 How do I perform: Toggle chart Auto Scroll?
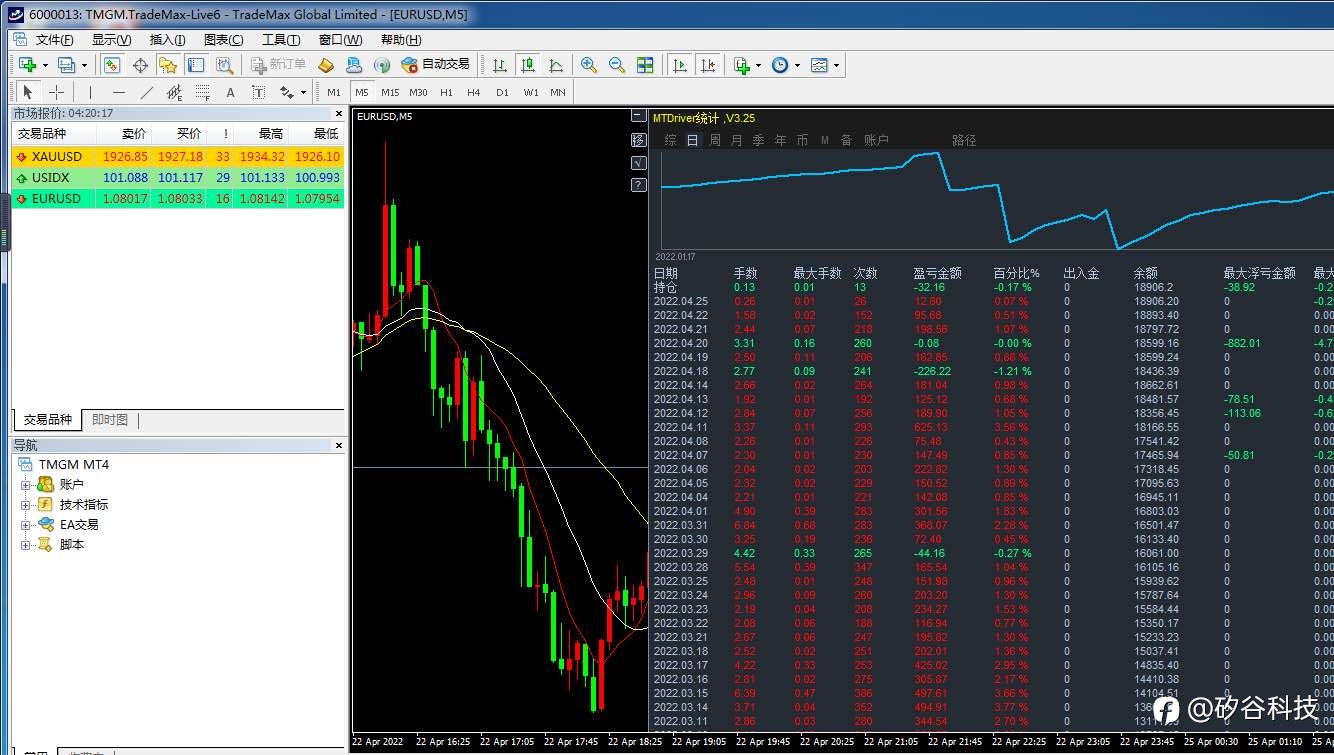click(x=680, y=65)
